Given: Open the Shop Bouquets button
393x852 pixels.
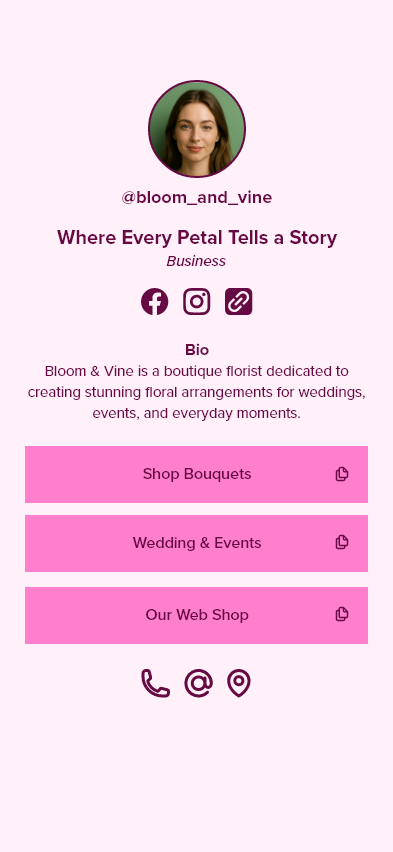Looking at the screenshot, I should [196, 474].
